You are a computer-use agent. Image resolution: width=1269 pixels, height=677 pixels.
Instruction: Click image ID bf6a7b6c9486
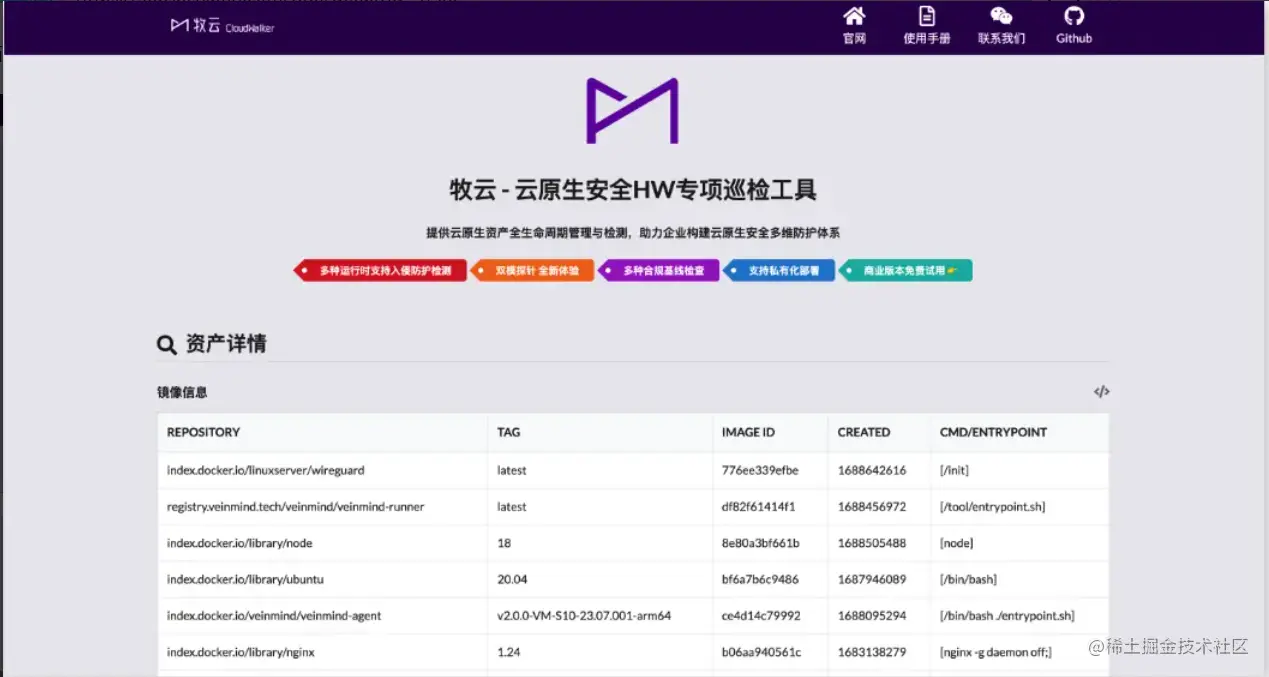(x=760, y=579)
